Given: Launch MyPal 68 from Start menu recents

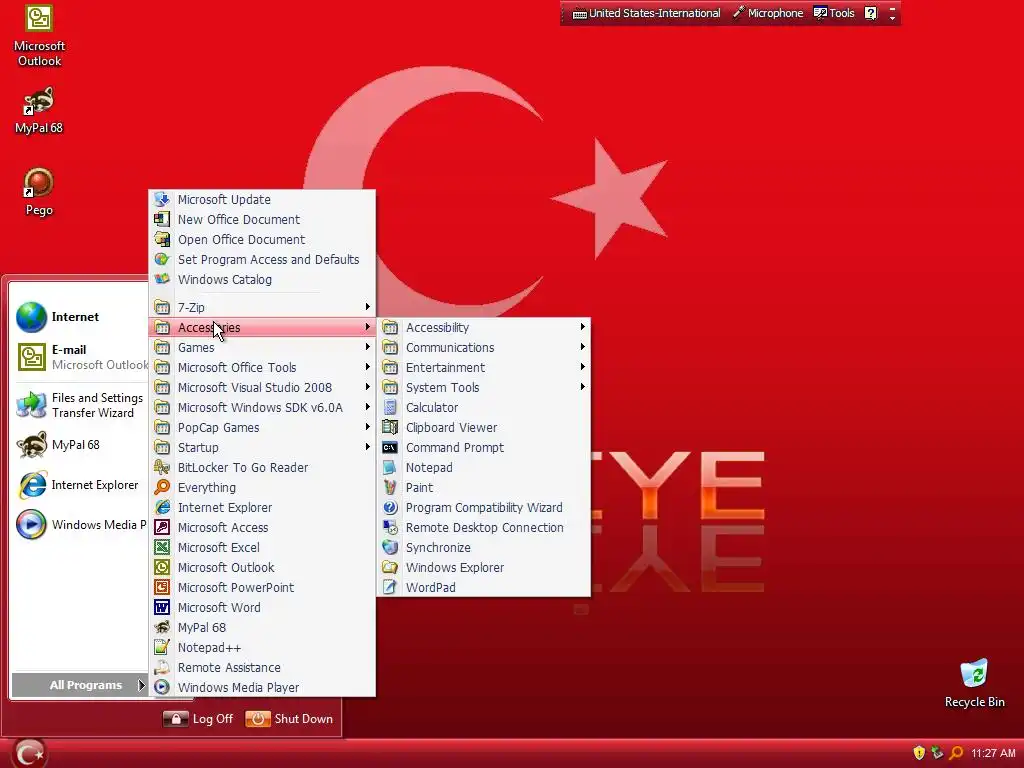Looking at the screenshot, I should (80, 445).
